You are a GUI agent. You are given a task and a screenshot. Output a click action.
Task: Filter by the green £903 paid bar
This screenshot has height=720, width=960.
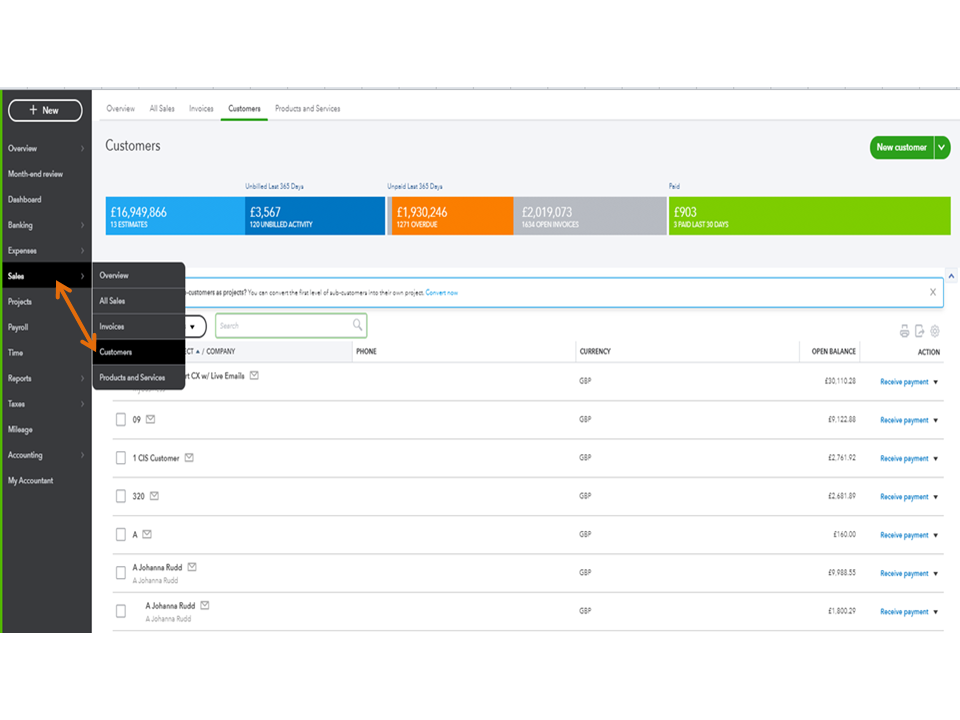(809, 216)
